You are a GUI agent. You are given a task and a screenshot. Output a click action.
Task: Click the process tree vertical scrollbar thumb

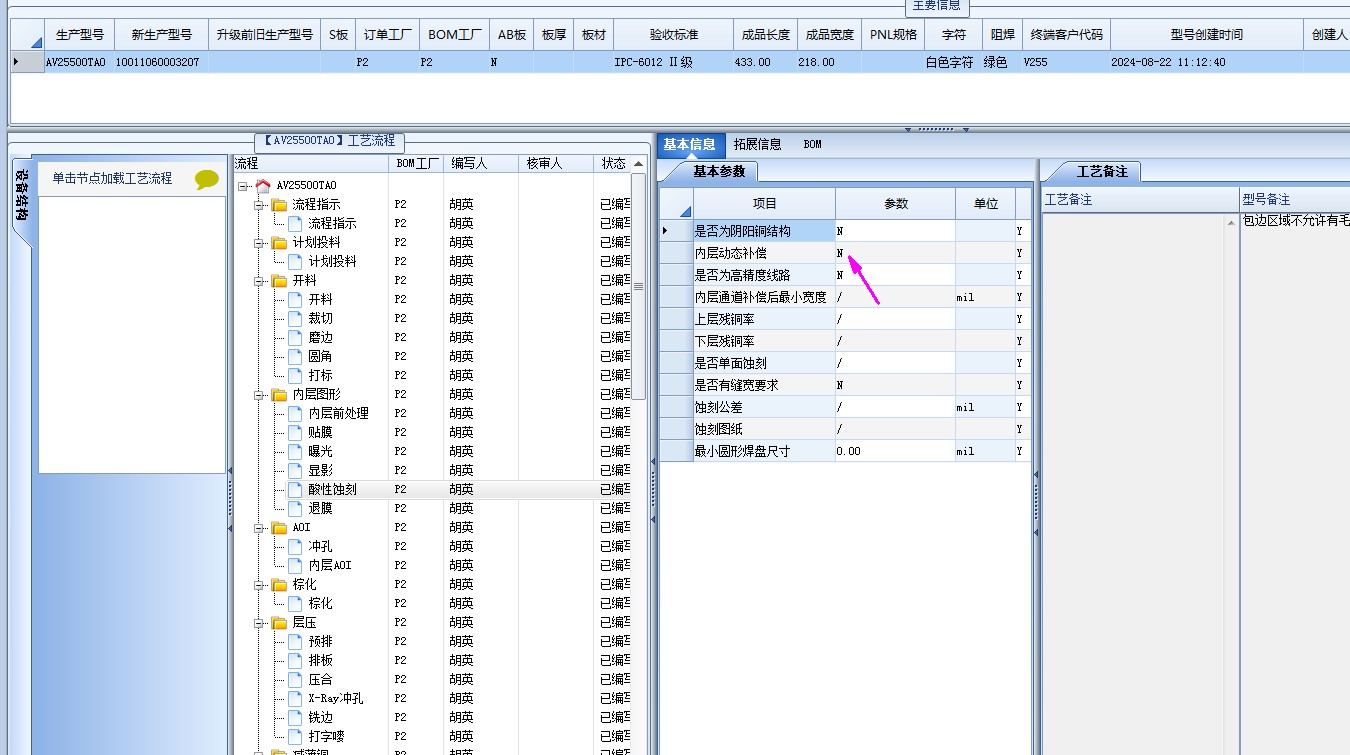point(639,285)
